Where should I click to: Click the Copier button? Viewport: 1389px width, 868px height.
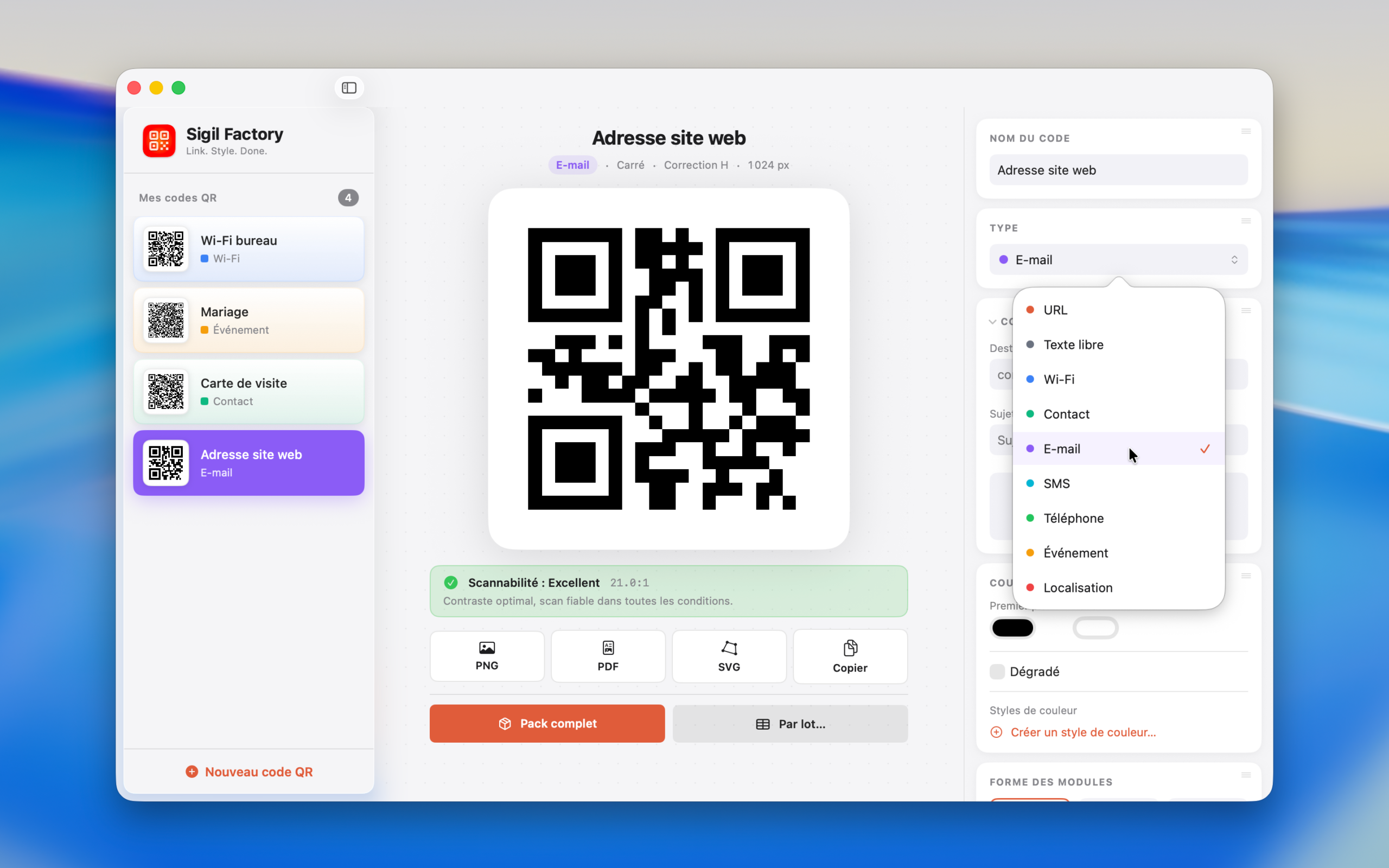[x=850, y=656]
